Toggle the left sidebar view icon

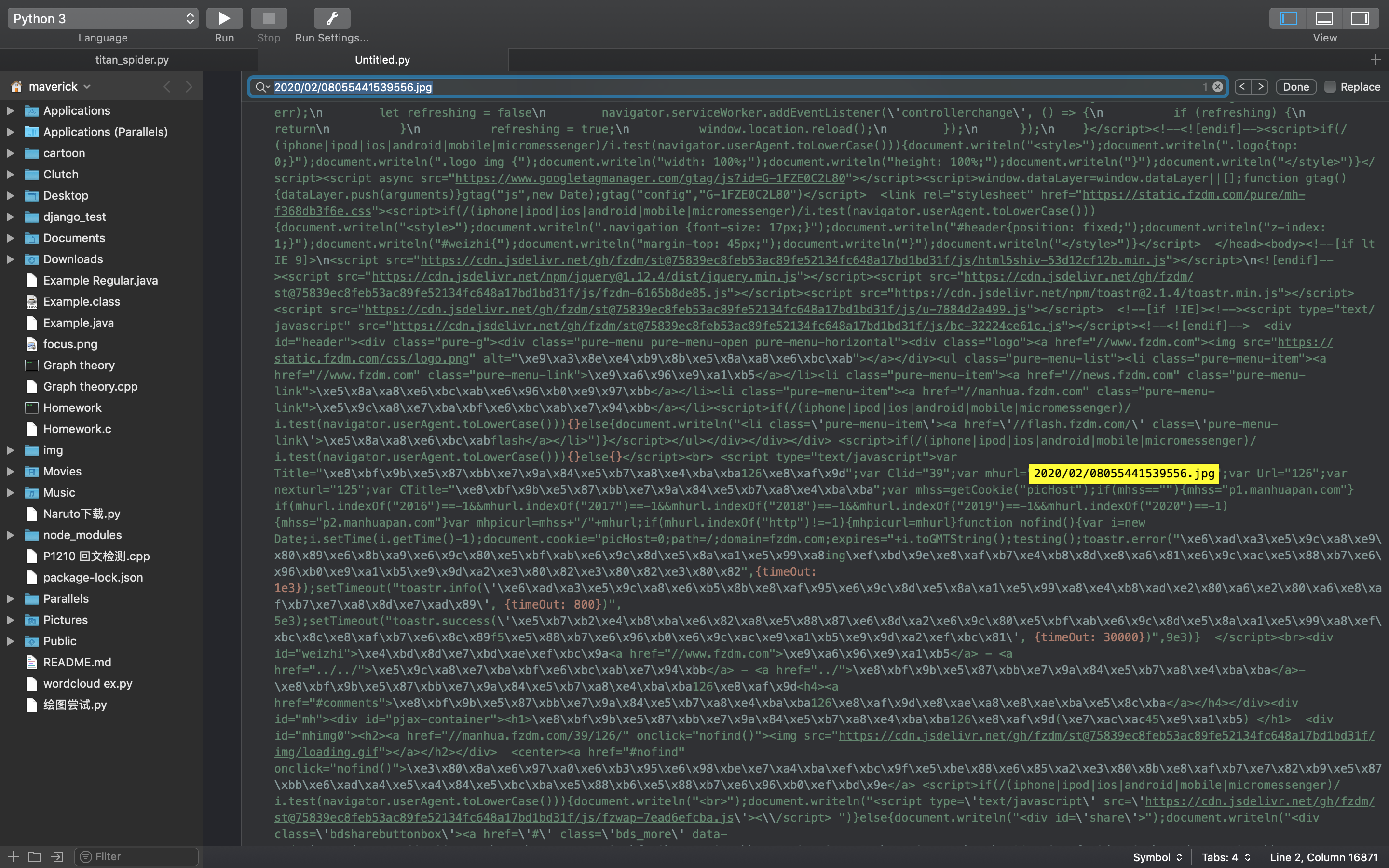point(1288,18)
